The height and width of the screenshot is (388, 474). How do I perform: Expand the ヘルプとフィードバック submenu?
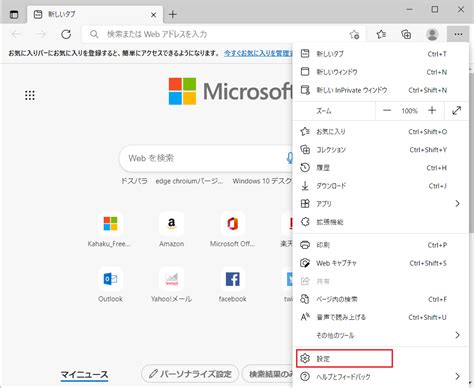tap(380, 377)
